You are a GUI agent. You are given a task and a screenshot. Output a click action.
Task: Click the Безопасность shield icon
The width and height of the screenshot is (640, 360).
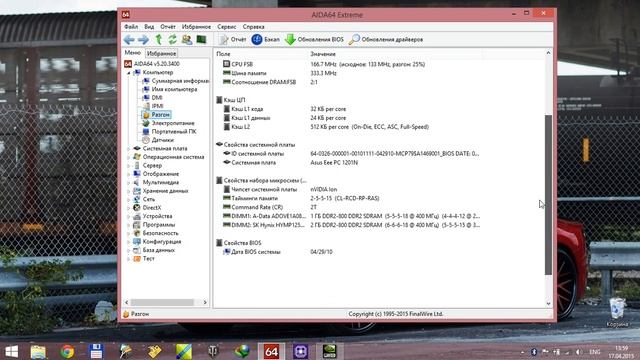coord(137,233)
